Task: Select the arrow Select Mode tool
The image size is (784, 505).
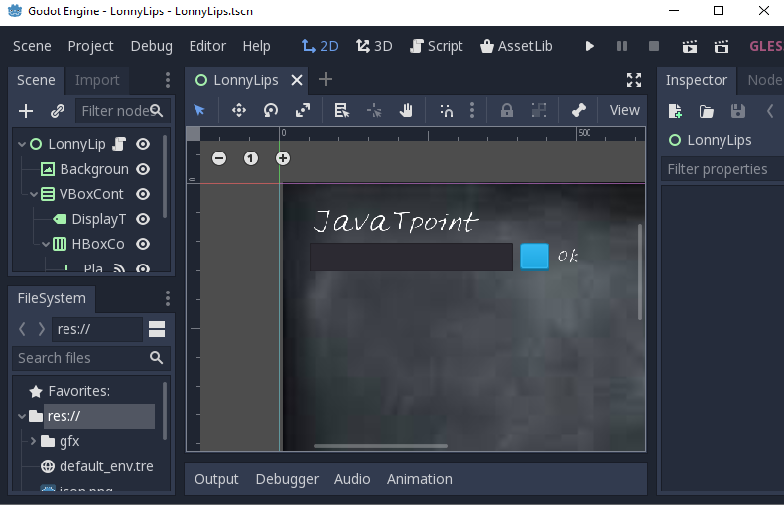Action: click(200, 110)
